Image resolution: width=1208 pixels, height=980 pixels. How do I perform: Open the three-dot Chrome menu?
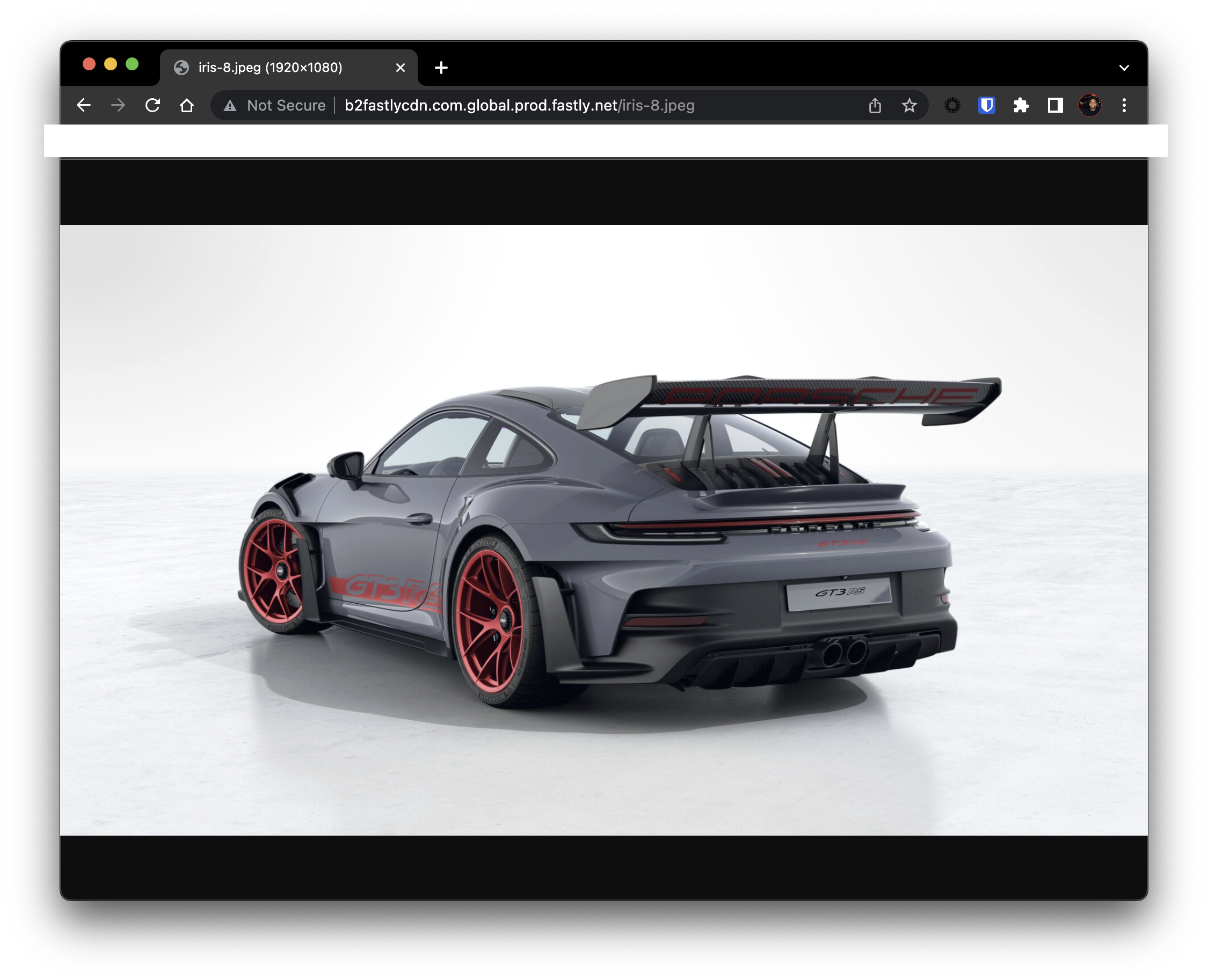[1124, 105]
